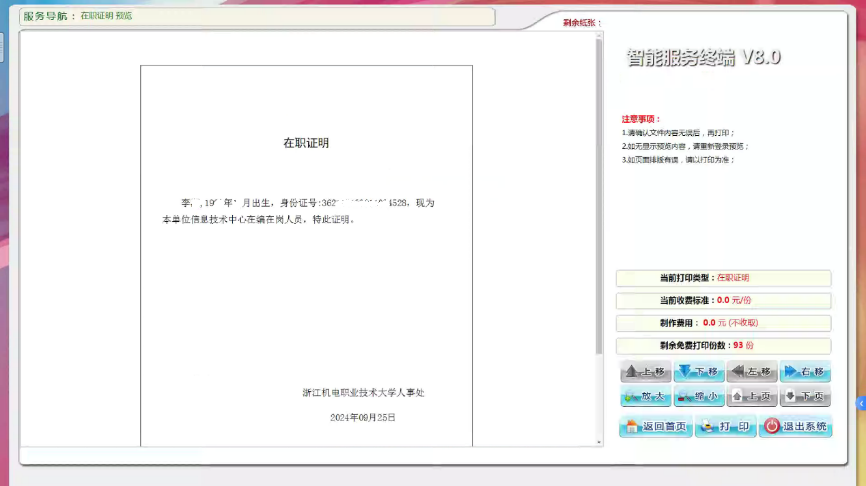Zoom out using the 缩小 button
Viewport: 866px width, 486px height.
(x=699, y=397)
